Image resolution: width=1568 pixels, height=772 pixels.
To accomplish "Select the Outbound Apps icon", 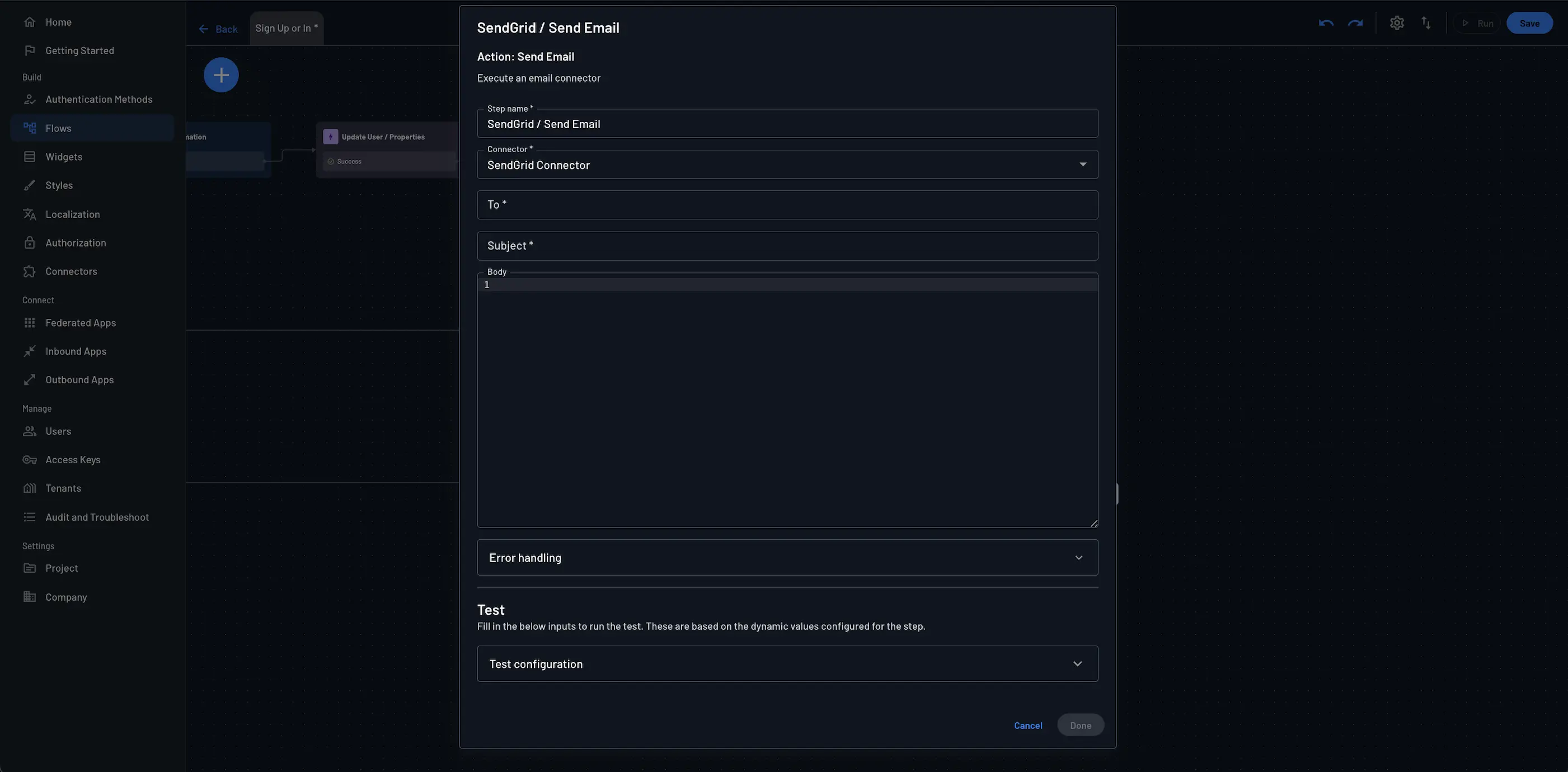I will 30,379.
